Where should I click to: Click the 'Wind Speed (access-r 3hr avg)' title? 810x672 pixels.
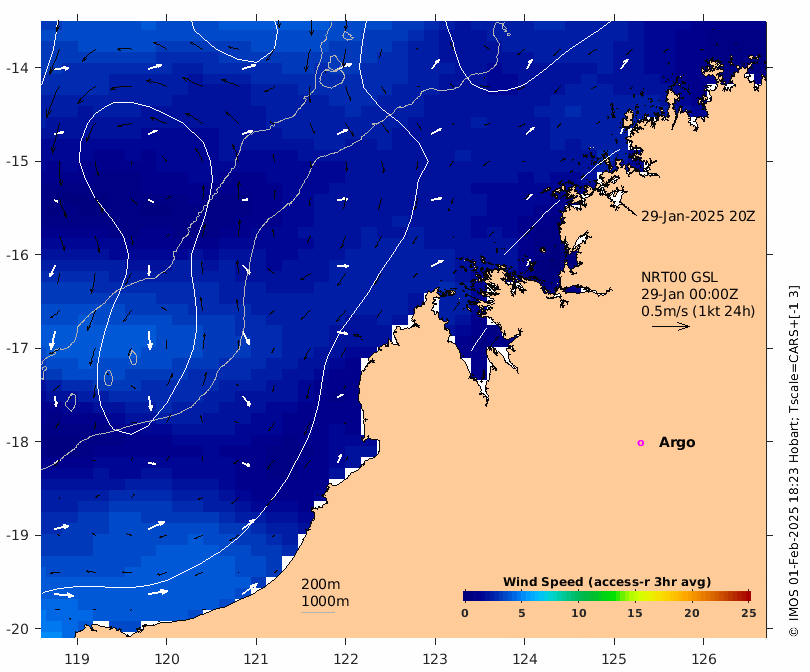(x=607, y=582)
